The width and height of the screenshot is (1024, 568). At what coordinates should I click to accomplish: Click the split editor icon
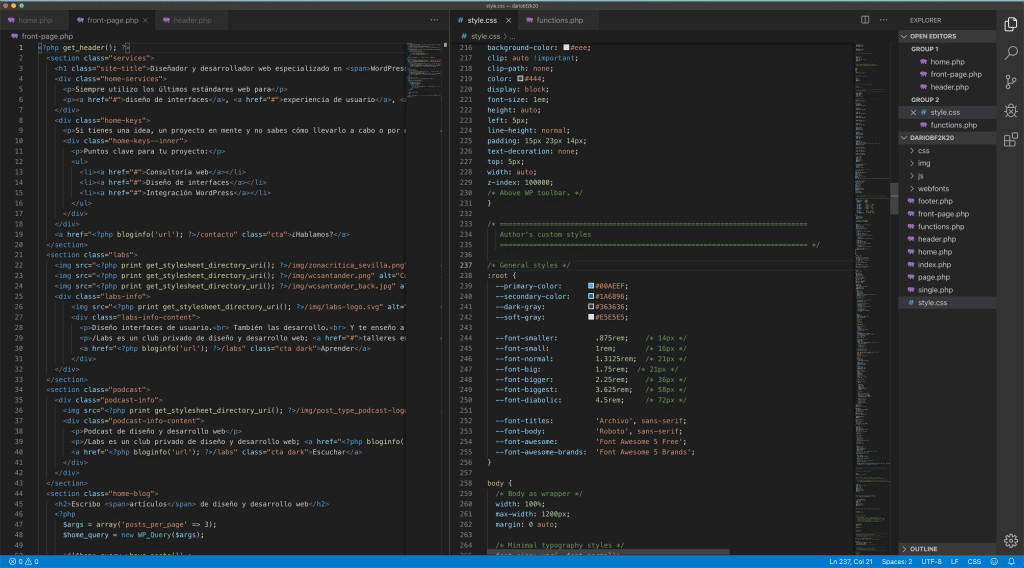[865, 20]
